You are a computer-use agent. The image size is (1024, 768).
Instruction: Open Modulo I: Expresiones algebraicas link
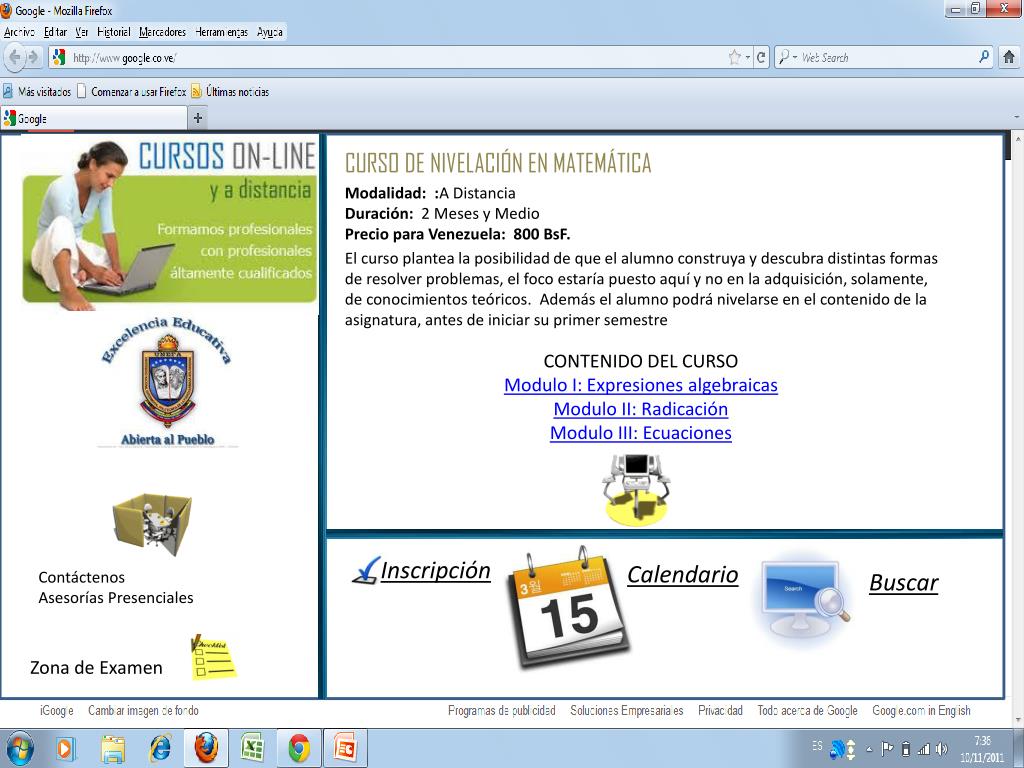tap(641, 385)
